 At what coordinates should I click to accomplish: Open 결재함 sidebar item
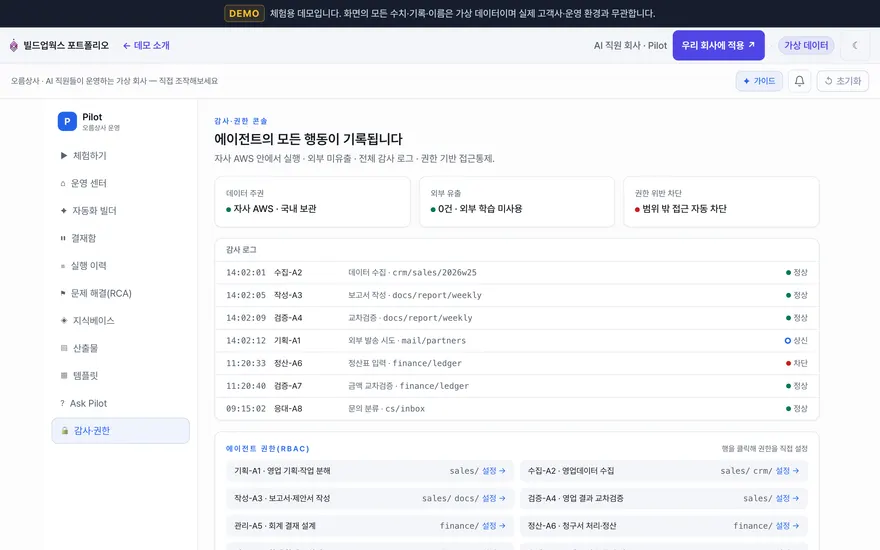click(x=120, y=238)
